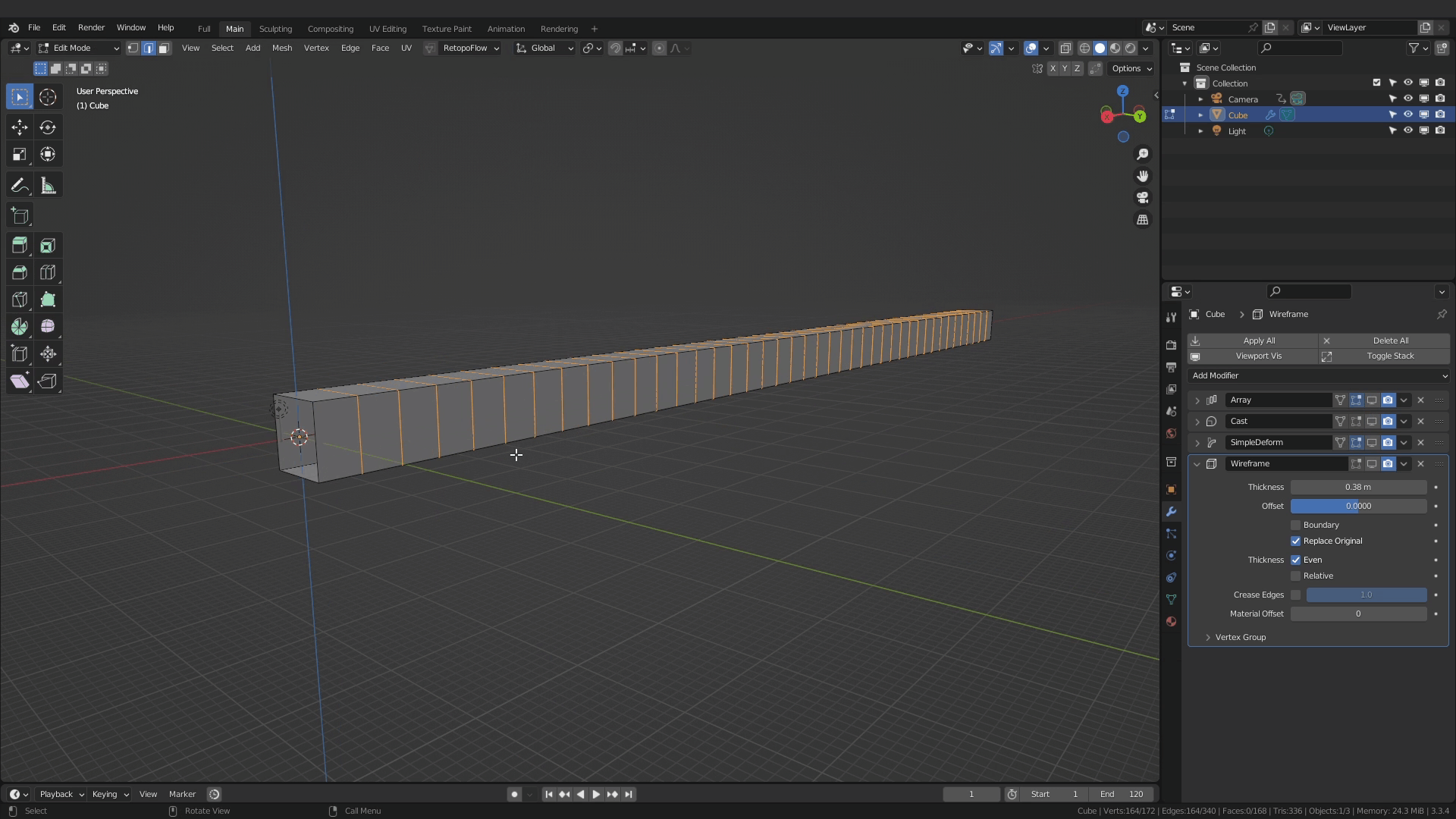The width and height of the screenshot is (1456, 819).
Task: Select the Knife tool
Action: click(x=20, y=300)
